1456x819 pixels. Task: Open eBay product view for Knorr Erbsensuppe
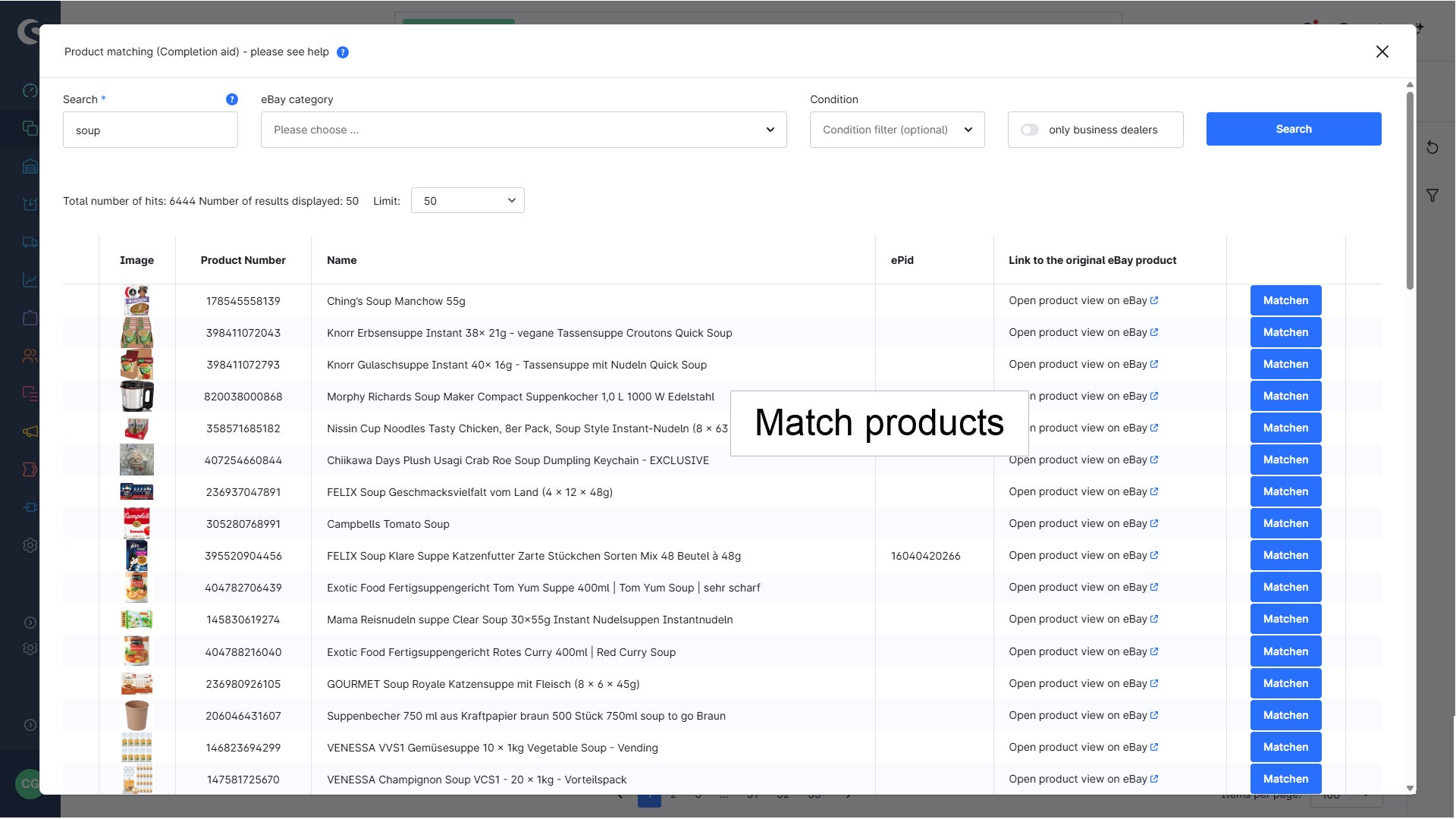pos(1083,332)
